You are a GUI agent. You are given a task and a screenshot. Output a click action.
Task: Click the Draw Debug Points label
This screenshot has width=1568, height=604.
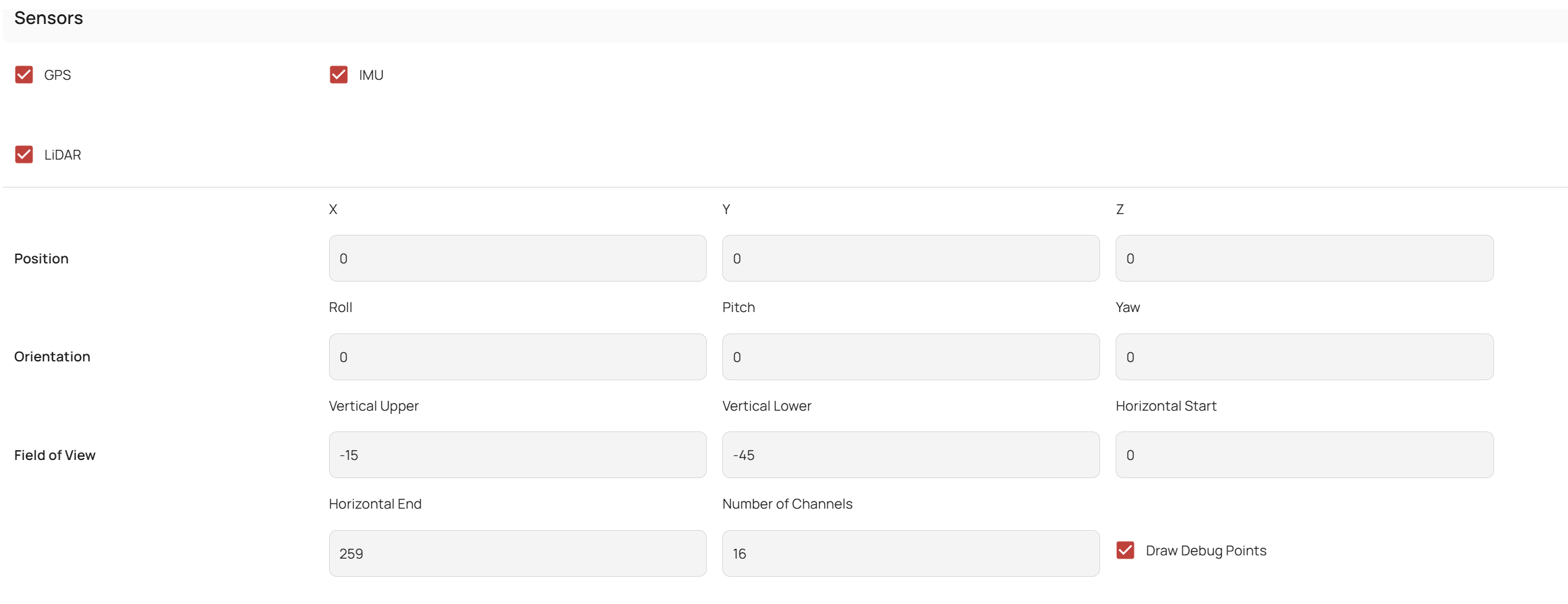[x=1206, y=551]
